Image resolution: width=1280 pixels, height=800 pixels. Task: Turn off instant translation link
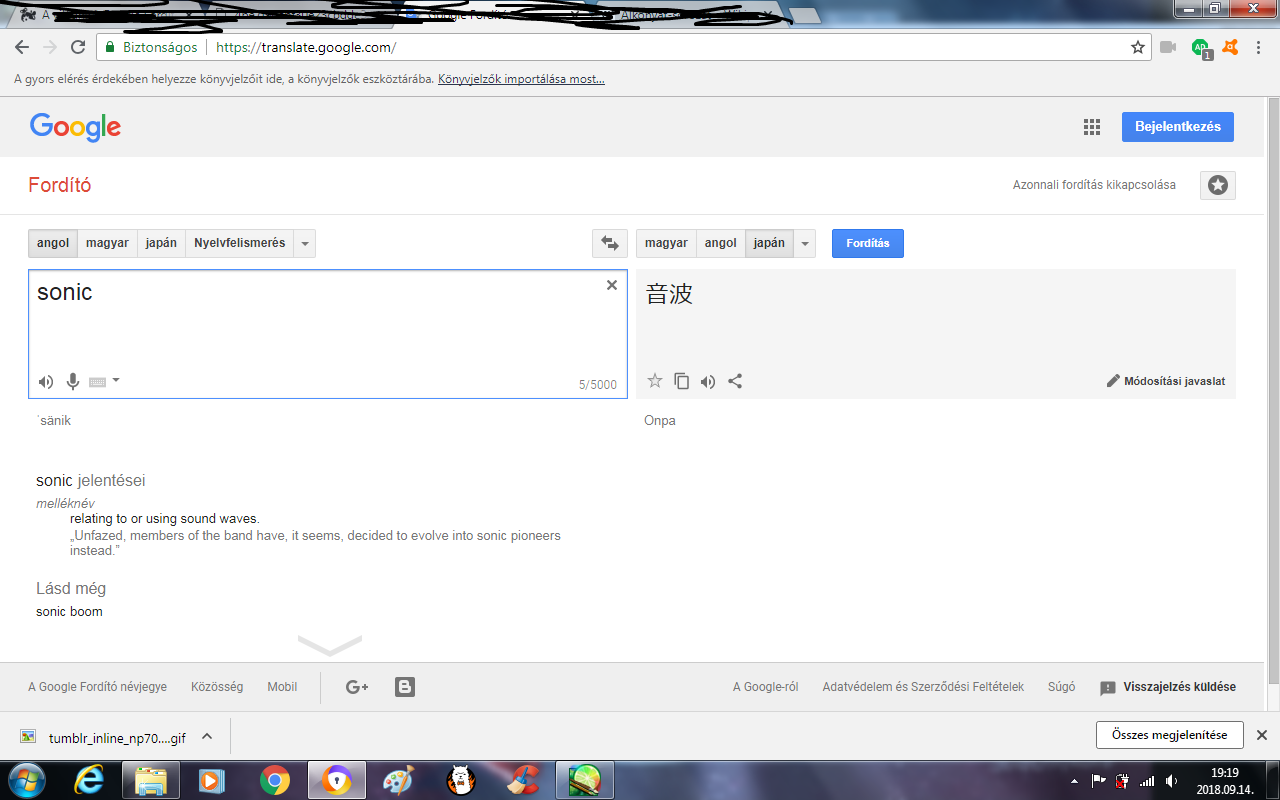pyautogui.click(x=1094, y=185)
